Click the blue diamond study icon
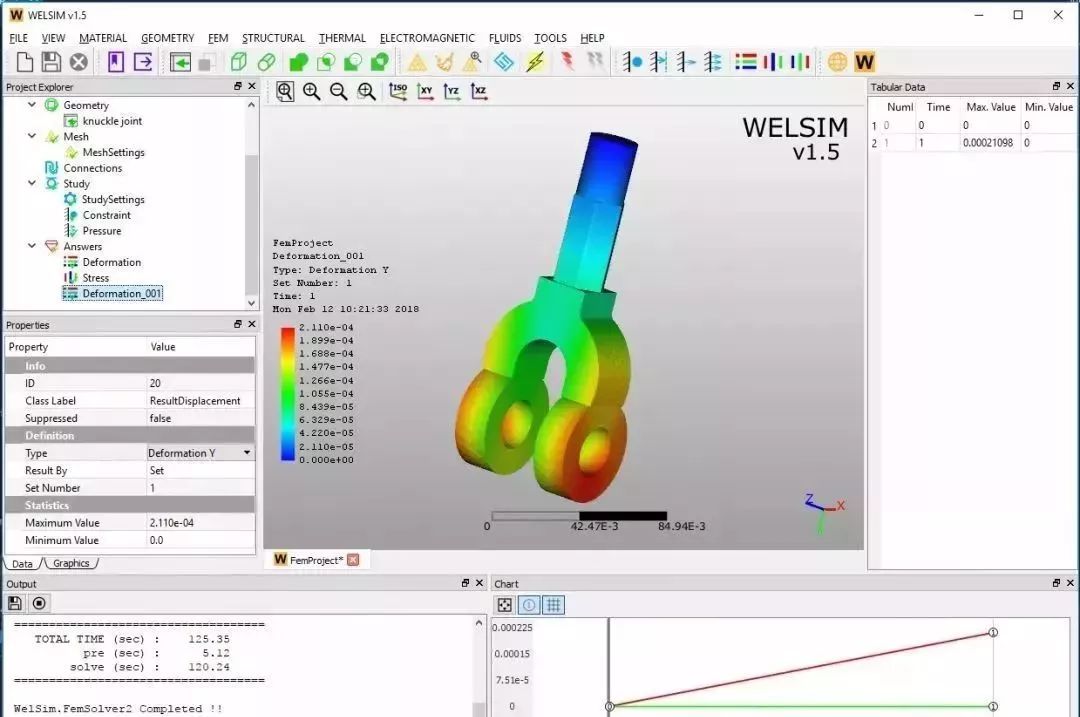1080x717 pixels. tap(504, 62)
